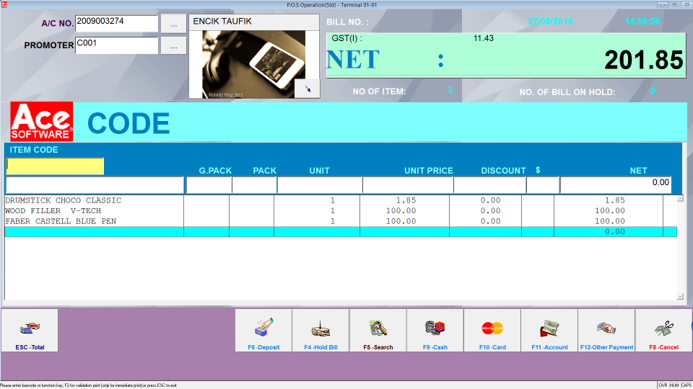The height and width of the screenshot is (389, 693).
Task: Select the WOOD FILLER V-TECH row
Action: pos(340,211)
